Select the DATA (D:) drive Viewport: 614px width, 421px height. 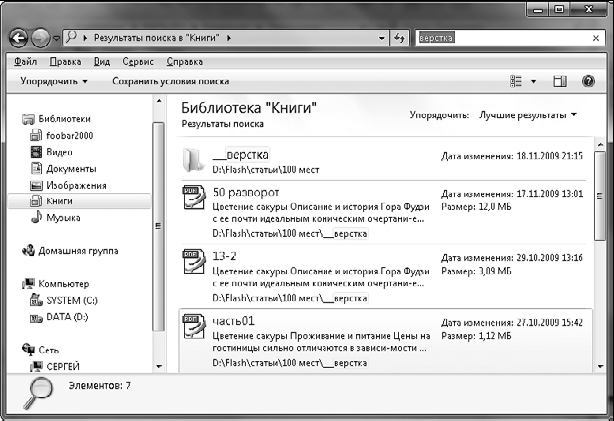click(x=66, y=316)
